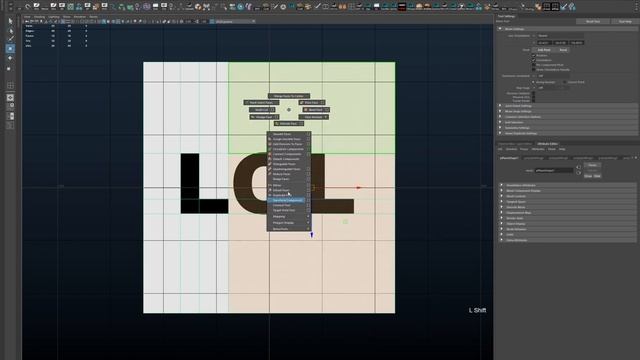The height and width of the screenshot is (360, 640).
Task: Open the viewport Renderer menu
Action: click(x=80, y=17)
